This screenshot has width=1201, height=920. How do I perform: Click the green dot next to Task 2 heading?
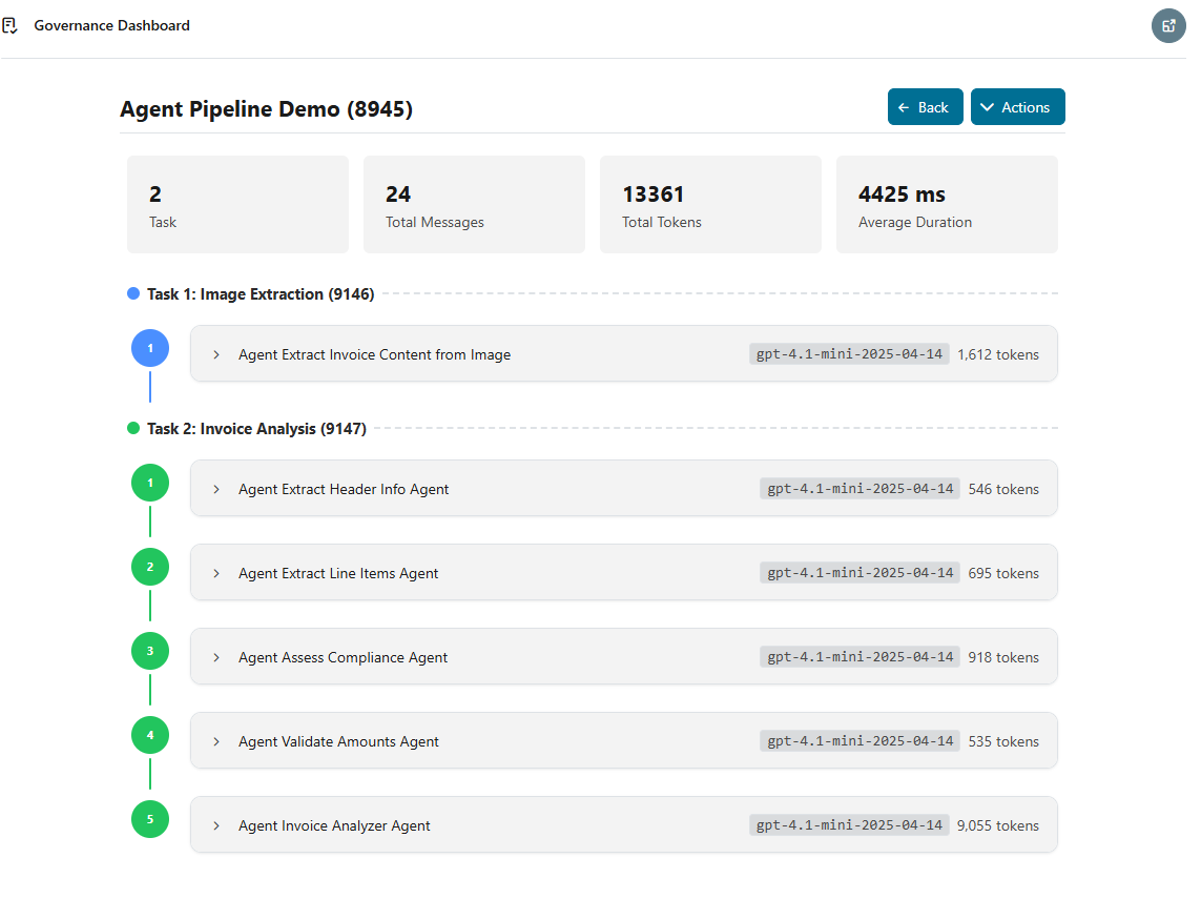point(133,428)
